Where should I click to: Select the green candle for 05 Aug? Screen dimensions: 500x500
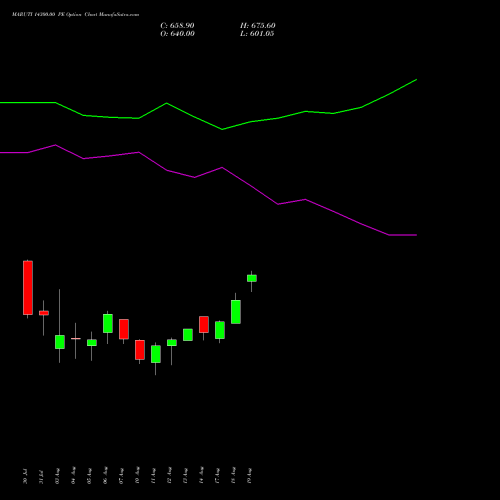[x=92, y=343]
